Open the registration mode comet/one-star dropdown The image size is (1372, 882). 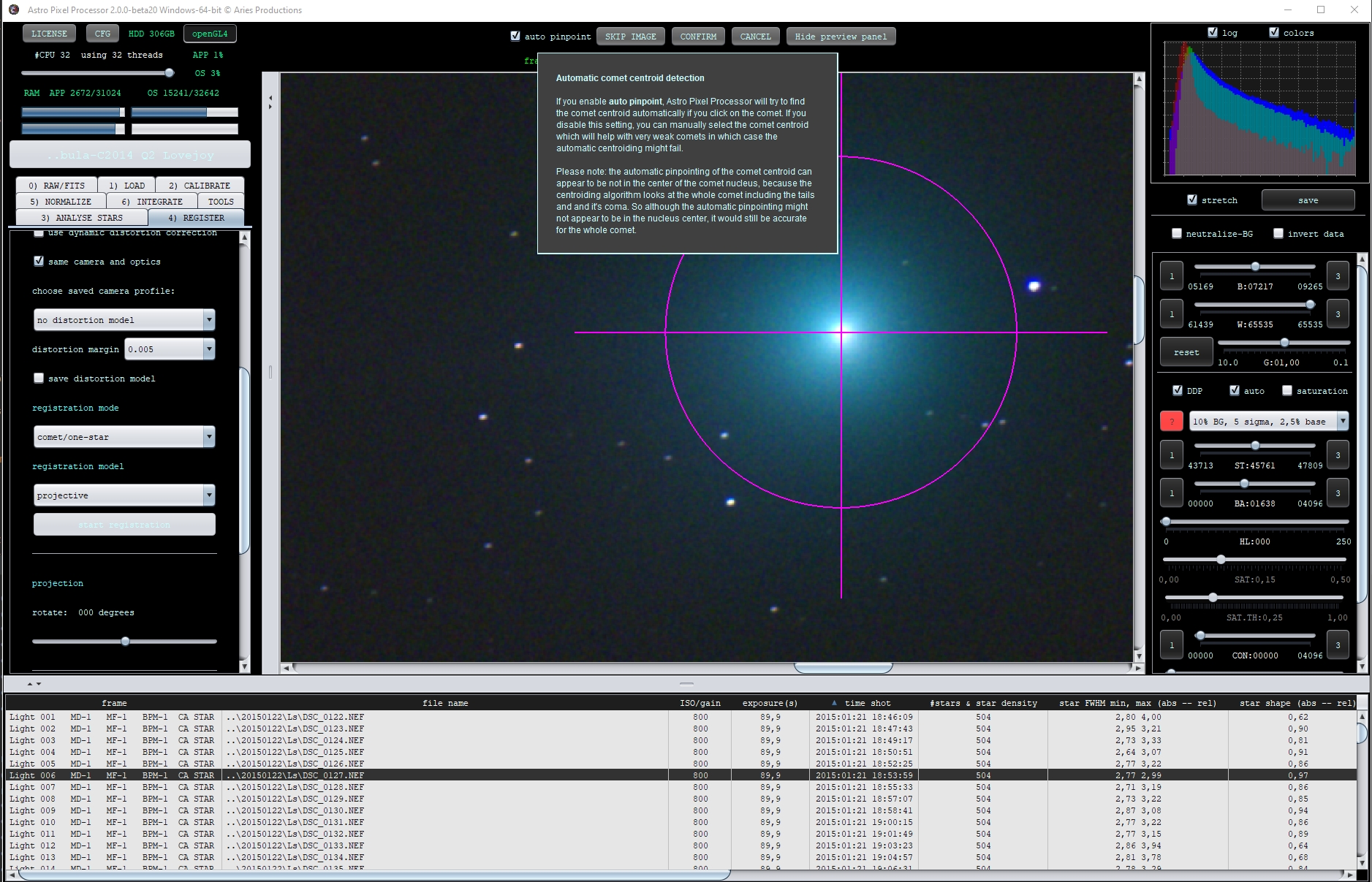click(124, 437)
